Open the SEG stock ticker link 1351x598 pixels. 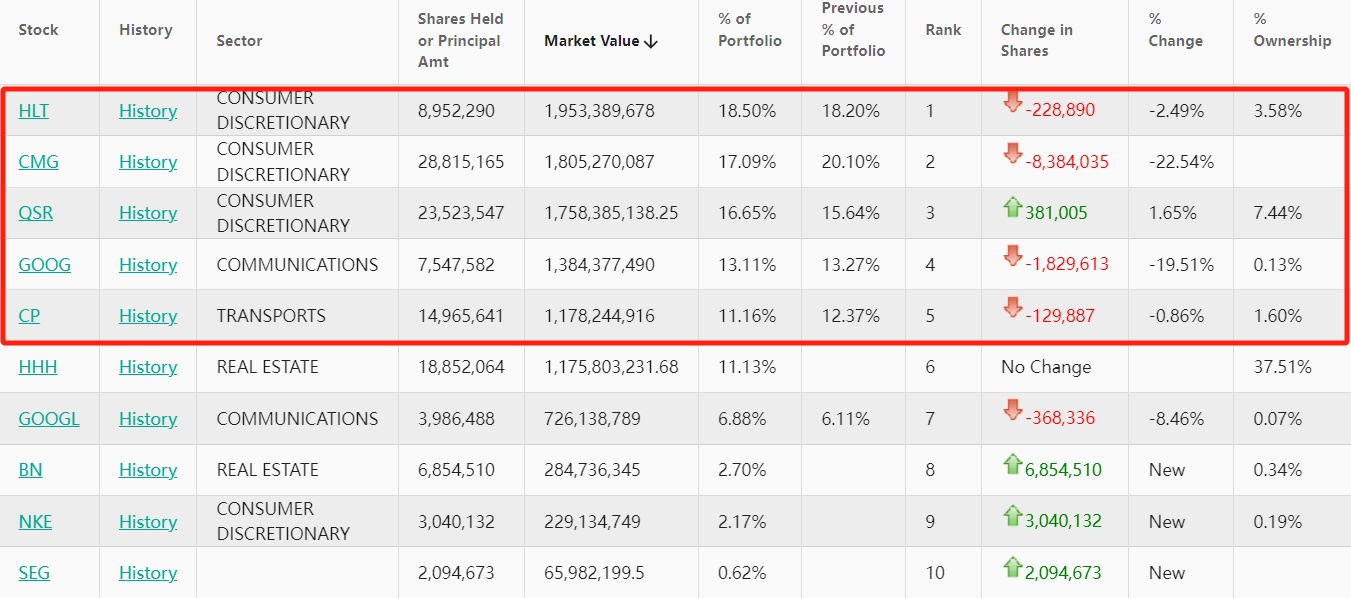[34, 573]
